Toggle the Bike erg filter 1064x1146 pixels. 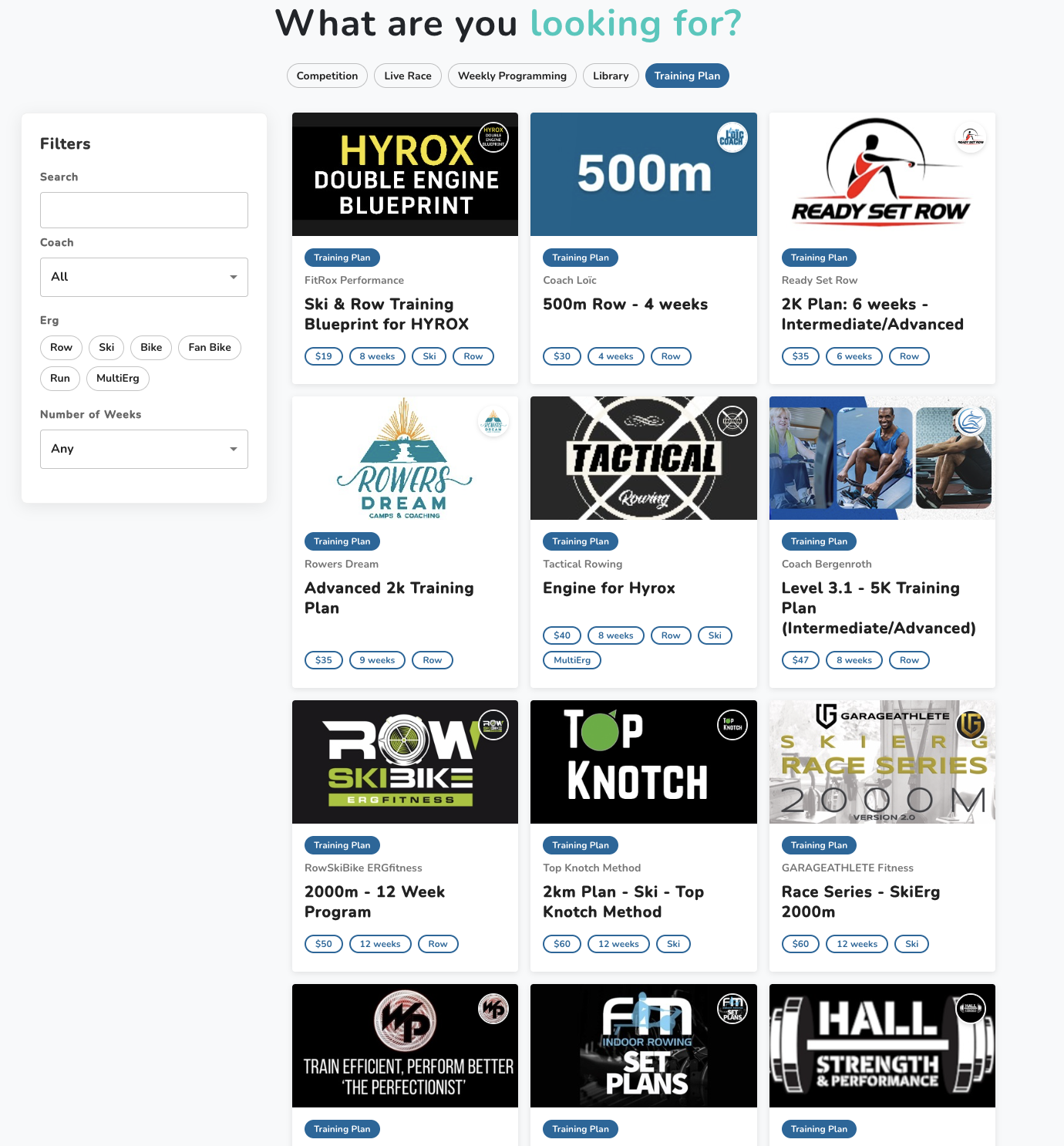[x=151, y=348]
